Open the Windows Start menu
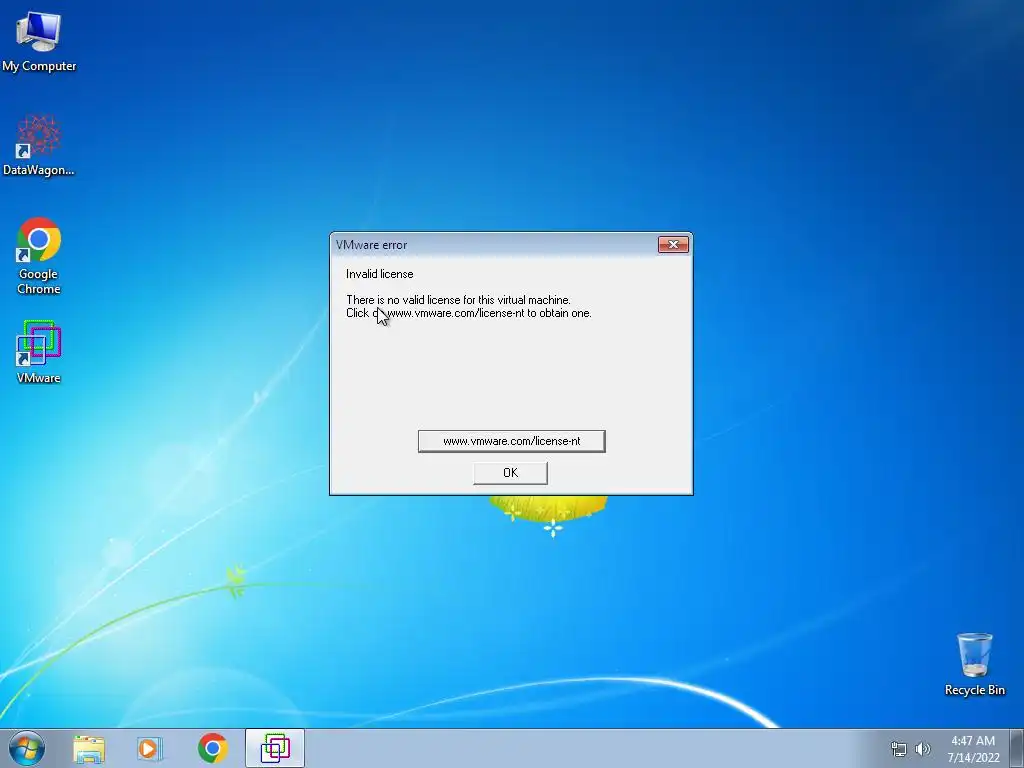This screenshot has width=1024, height=768. pos(27,748)
